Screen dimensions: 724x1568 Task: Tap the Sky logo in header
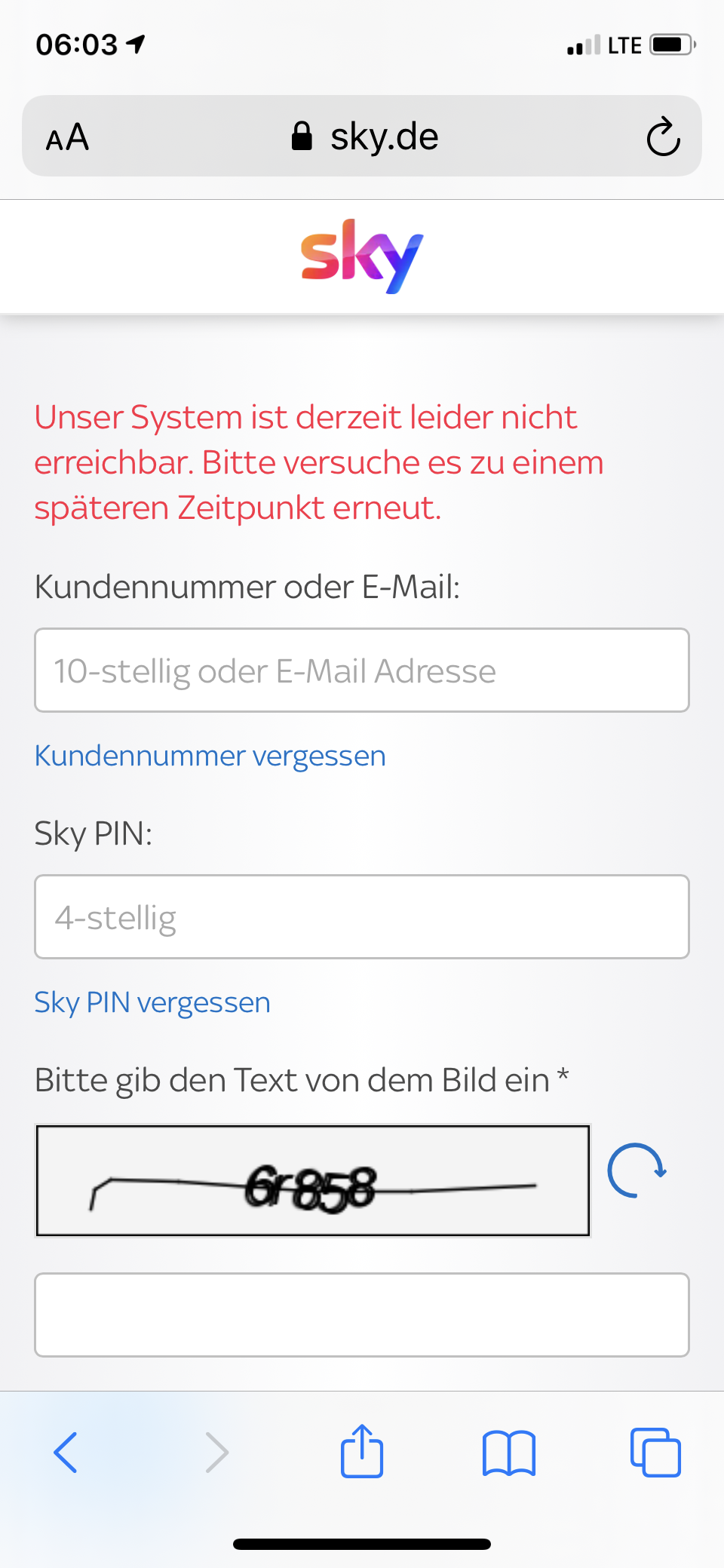click(x=362, y=256)
